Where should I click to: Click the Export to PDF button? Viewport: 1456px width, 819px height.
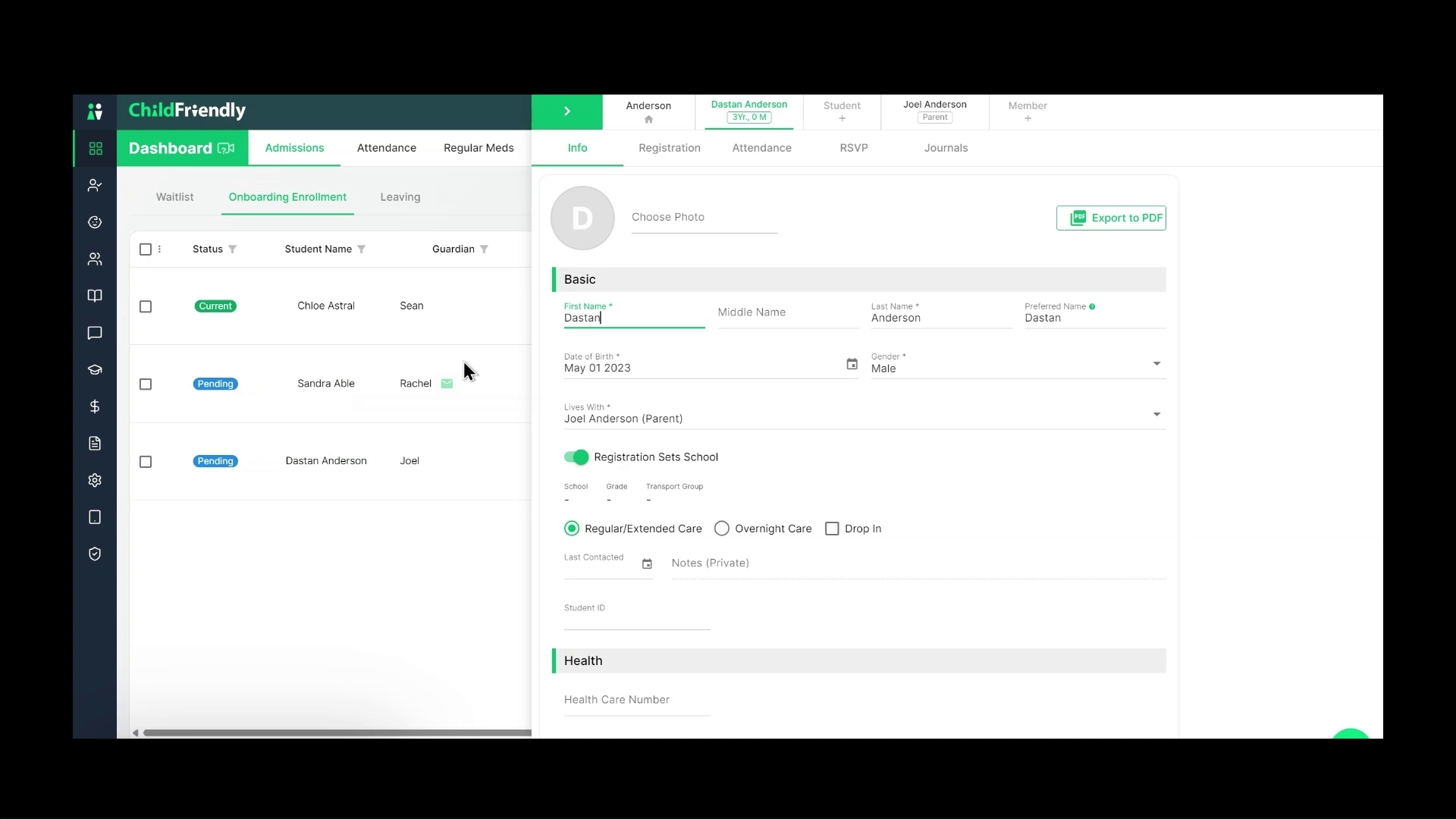pyautogui.click(x=1111, y=218)
